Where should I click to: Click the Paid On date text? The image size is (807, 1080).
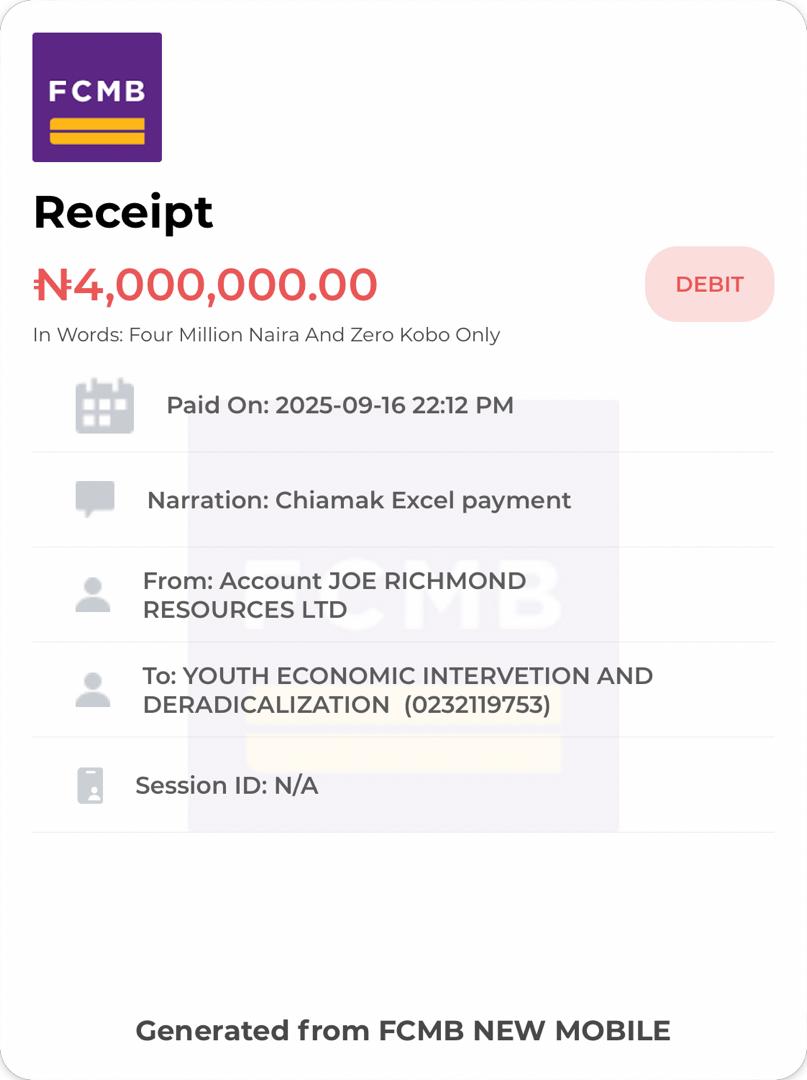pyautogui.click(x=340, y=405)
